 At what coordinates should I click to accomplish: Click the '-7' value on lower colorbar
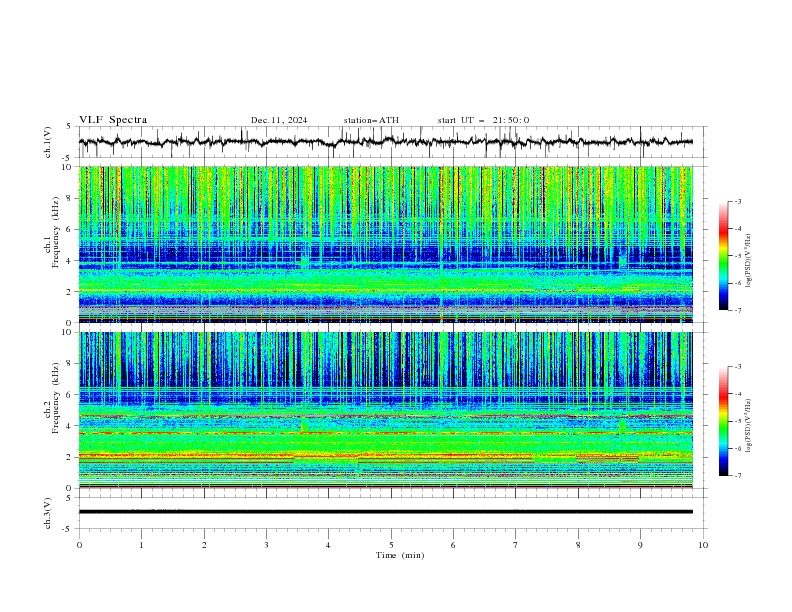coord(737,475)
